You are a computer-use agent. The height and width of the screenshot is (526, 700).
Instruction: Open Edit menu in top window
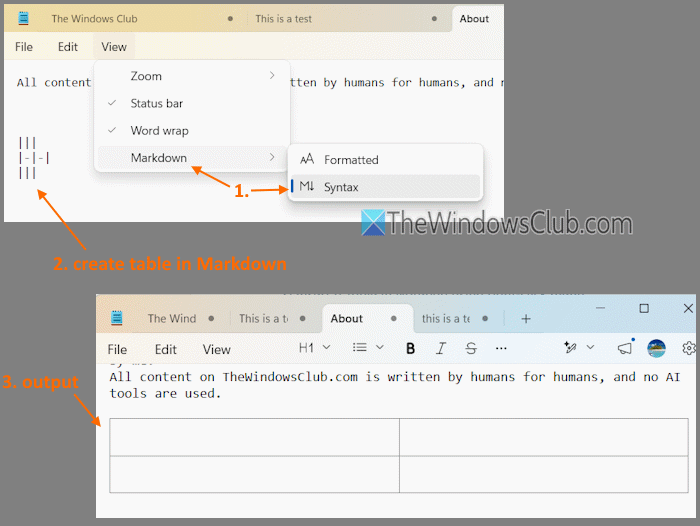tap(68, 47)
